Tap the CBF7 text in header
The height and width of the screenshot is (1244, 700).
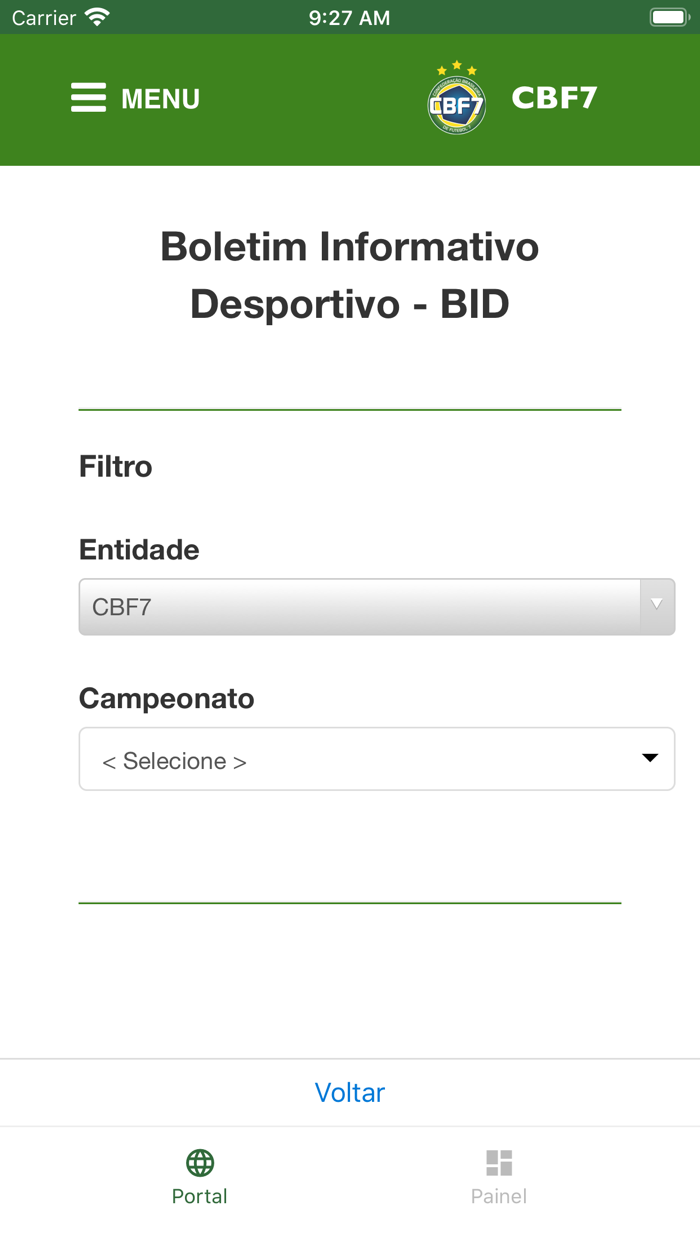(x=554, y=98)
